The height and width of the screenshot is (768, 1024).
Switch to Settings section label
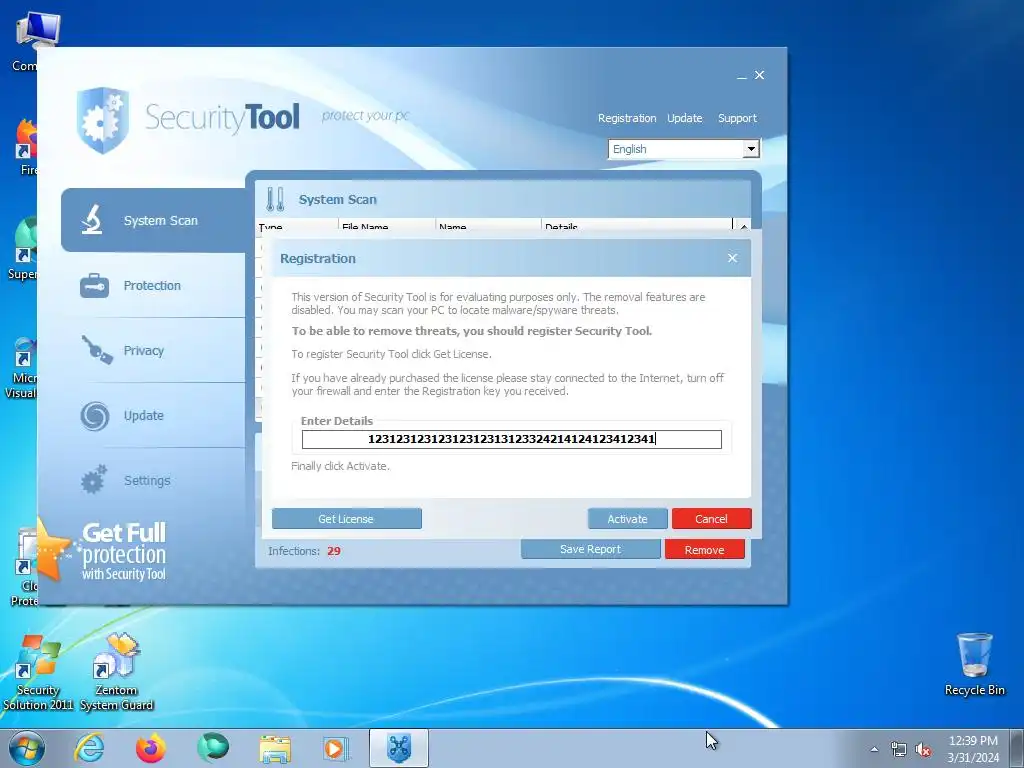click(x=147, y=481)
